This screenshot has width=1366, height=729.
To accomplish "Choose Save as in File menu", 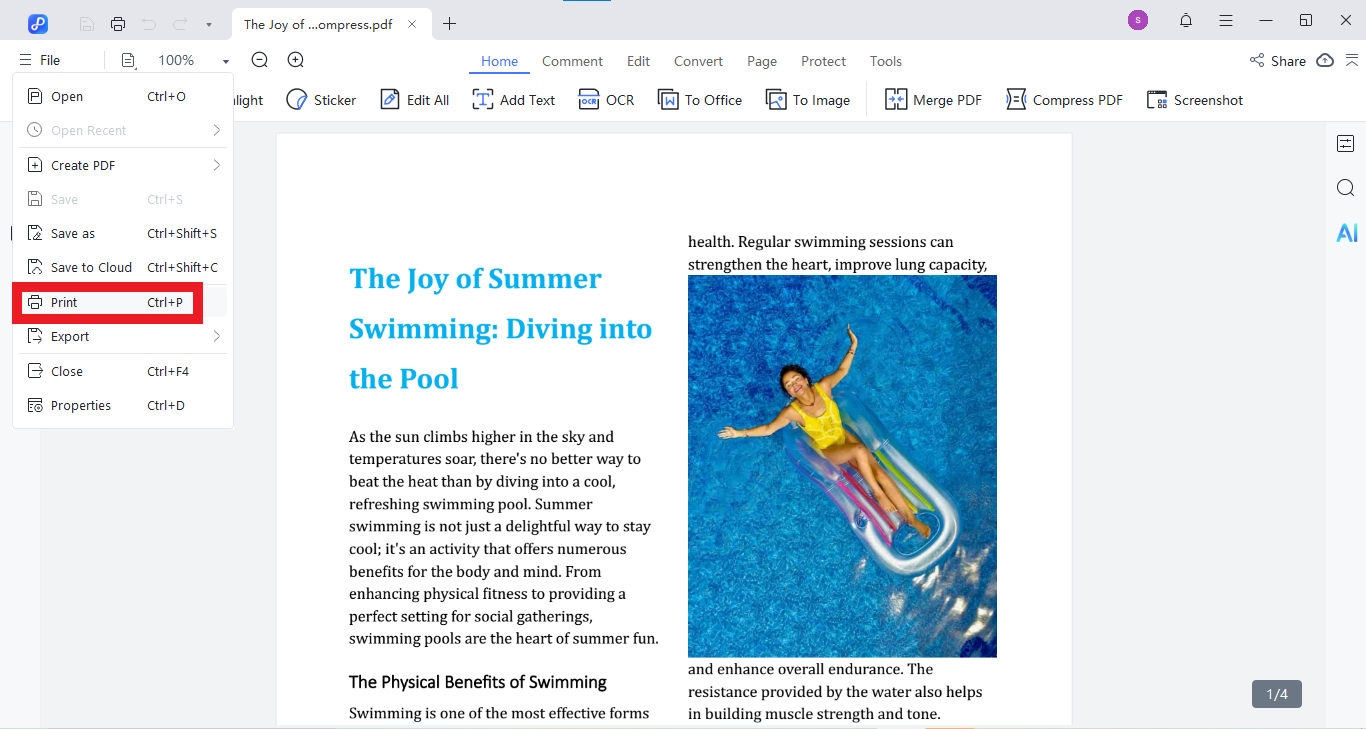I will 123,233.
